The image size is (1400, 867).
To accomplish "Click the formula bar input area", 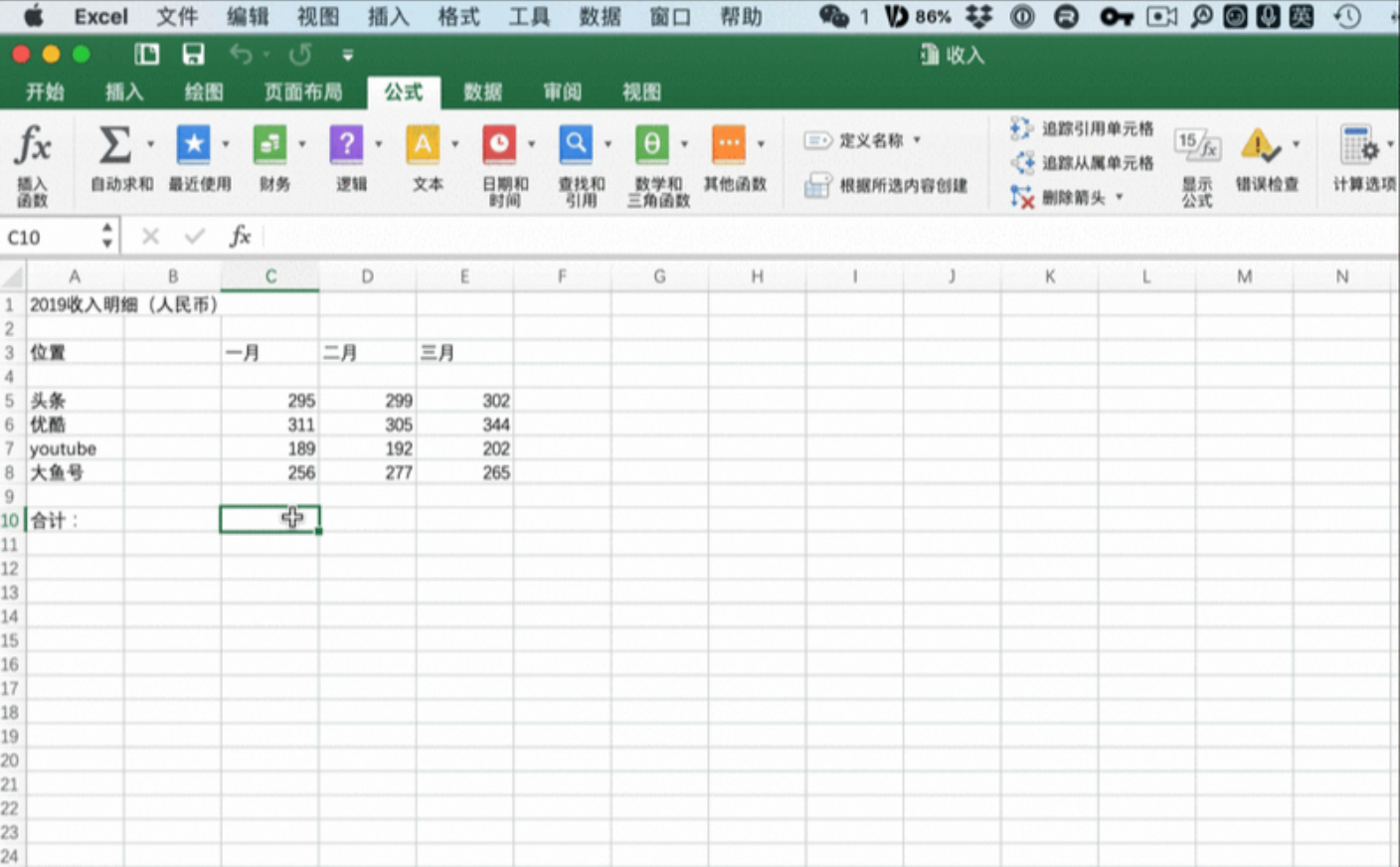I will click(830, 237).
